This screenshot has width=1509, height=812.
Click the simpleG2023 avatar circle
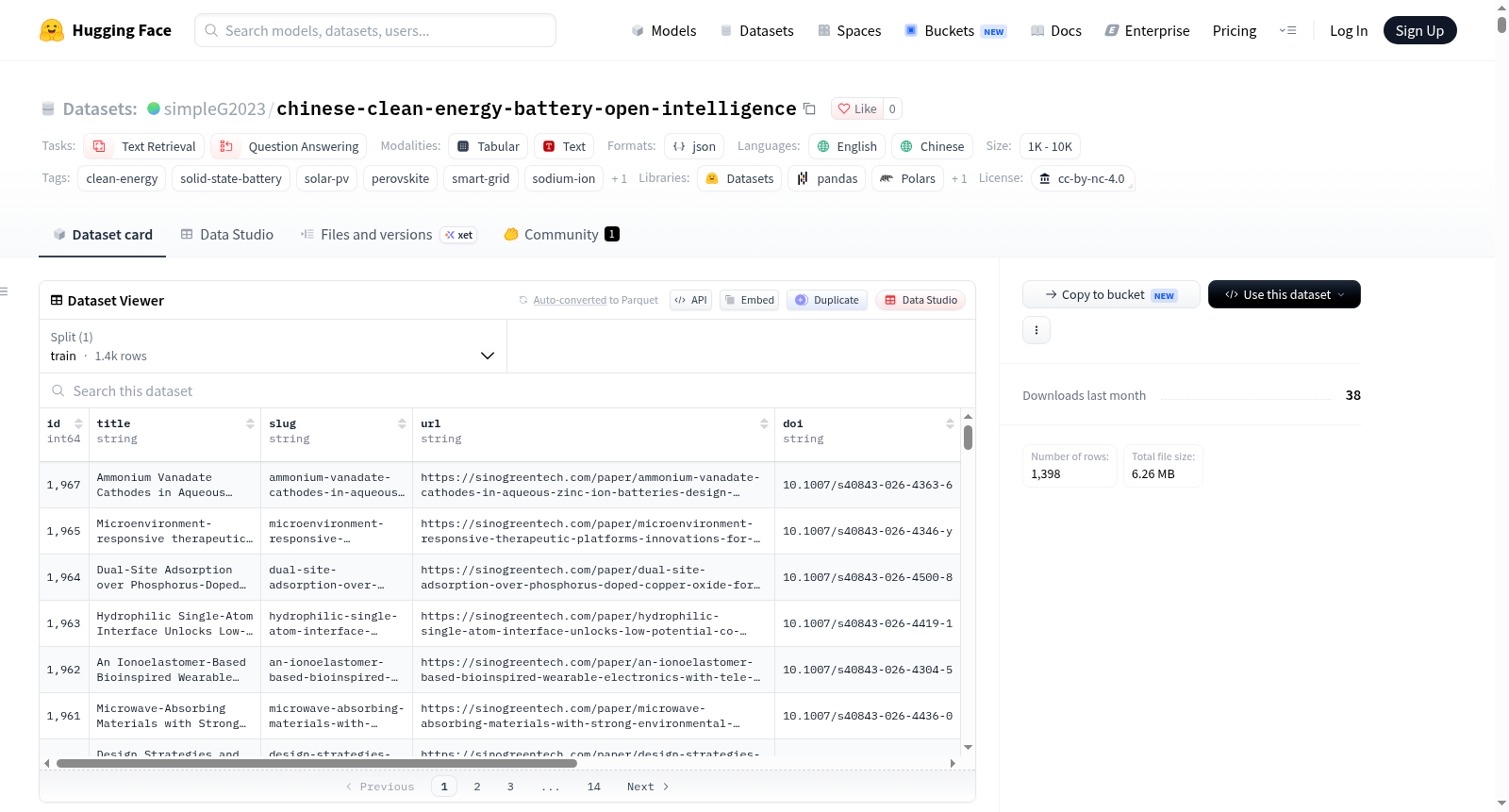click(154, 108)
